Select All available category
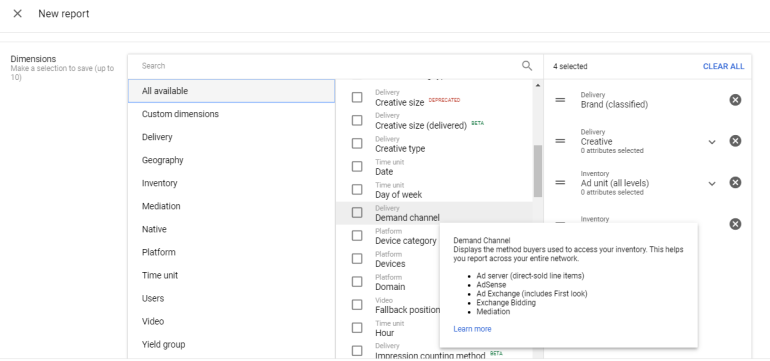This screenshot has width=770, height=361. pyautogui.click(x=231, y=91)
